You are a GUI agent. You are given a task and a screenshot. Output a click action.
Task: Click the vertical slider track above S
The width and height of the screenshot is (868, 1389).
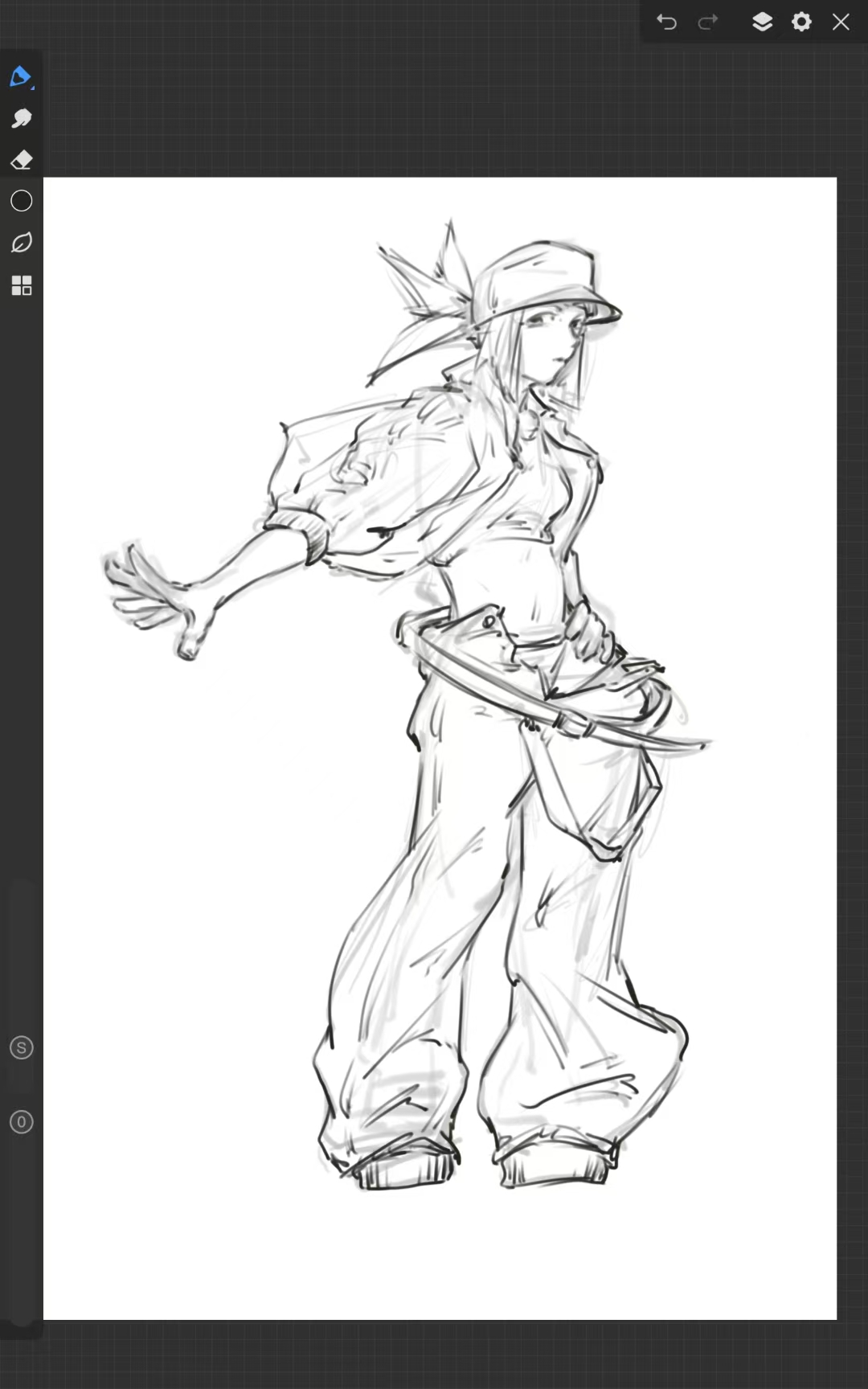[x=21, y=949]
